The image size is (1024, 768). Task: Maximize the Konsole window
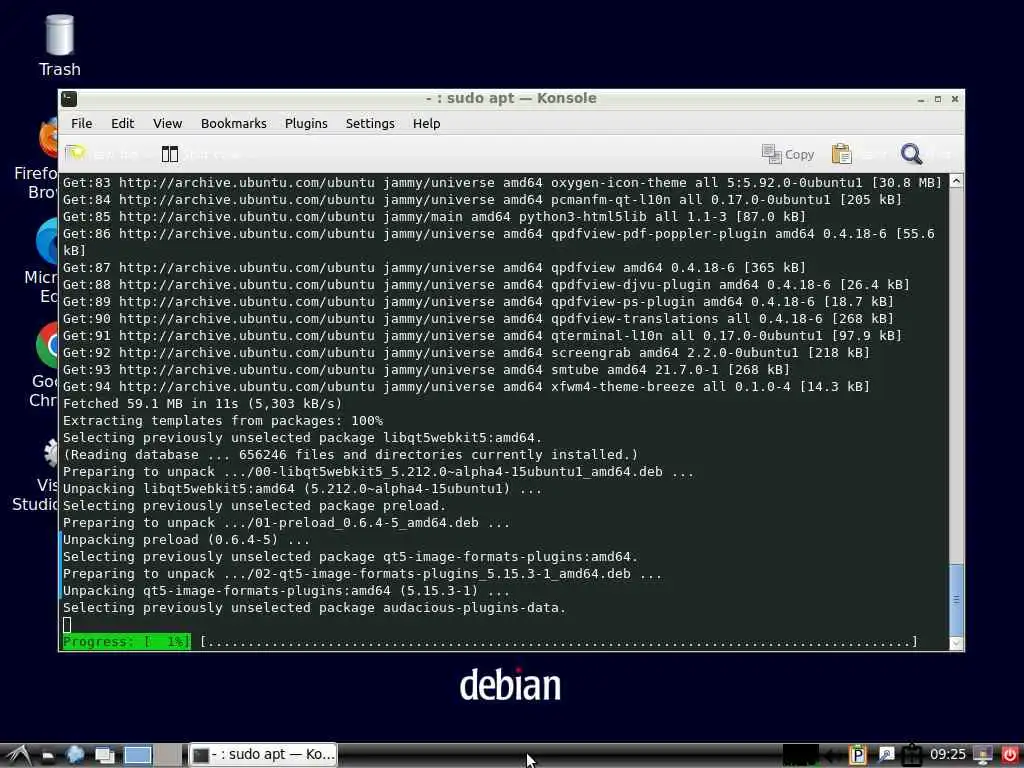[938, 99]
